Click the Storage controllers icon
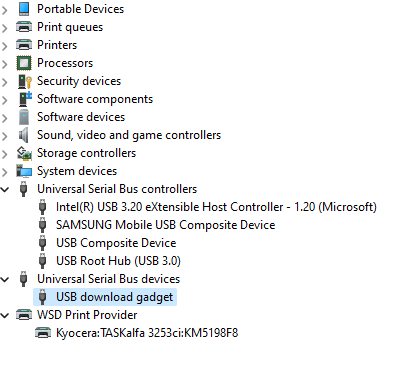This screenshot has width=409, height=377. point(24,153)
